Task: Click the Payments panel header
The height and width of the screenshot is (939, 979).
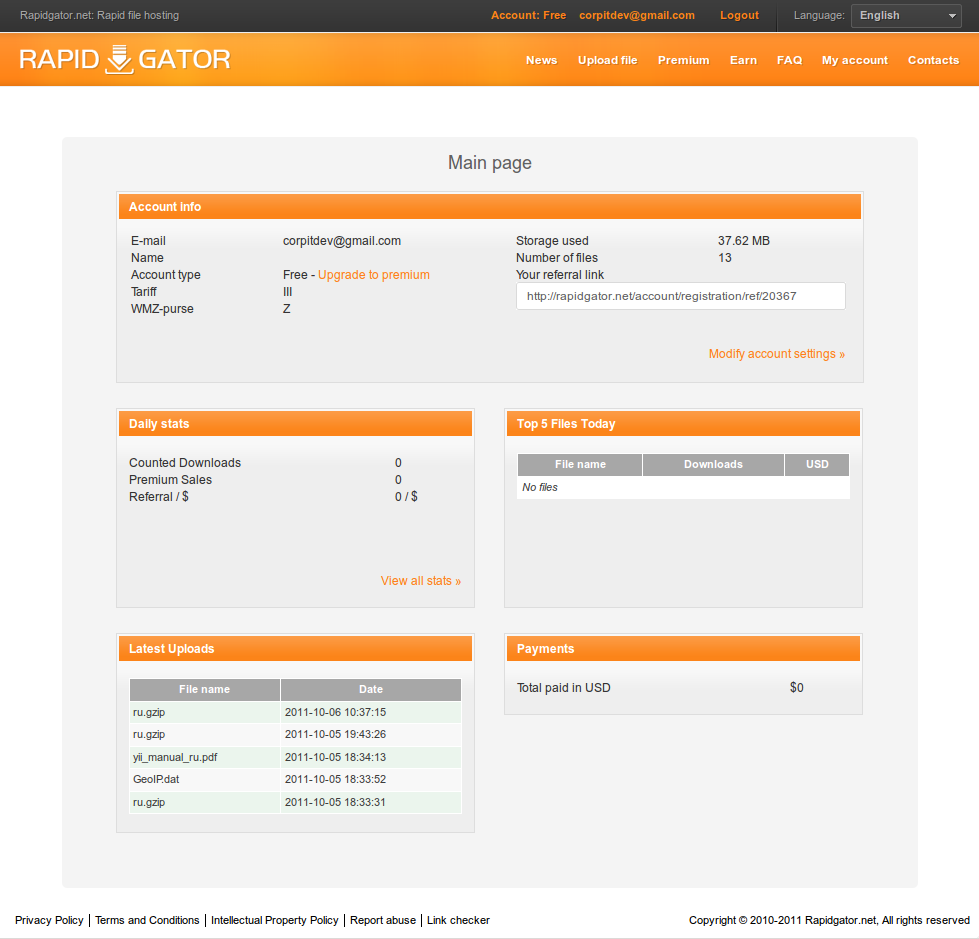Action: pos(683,649)
